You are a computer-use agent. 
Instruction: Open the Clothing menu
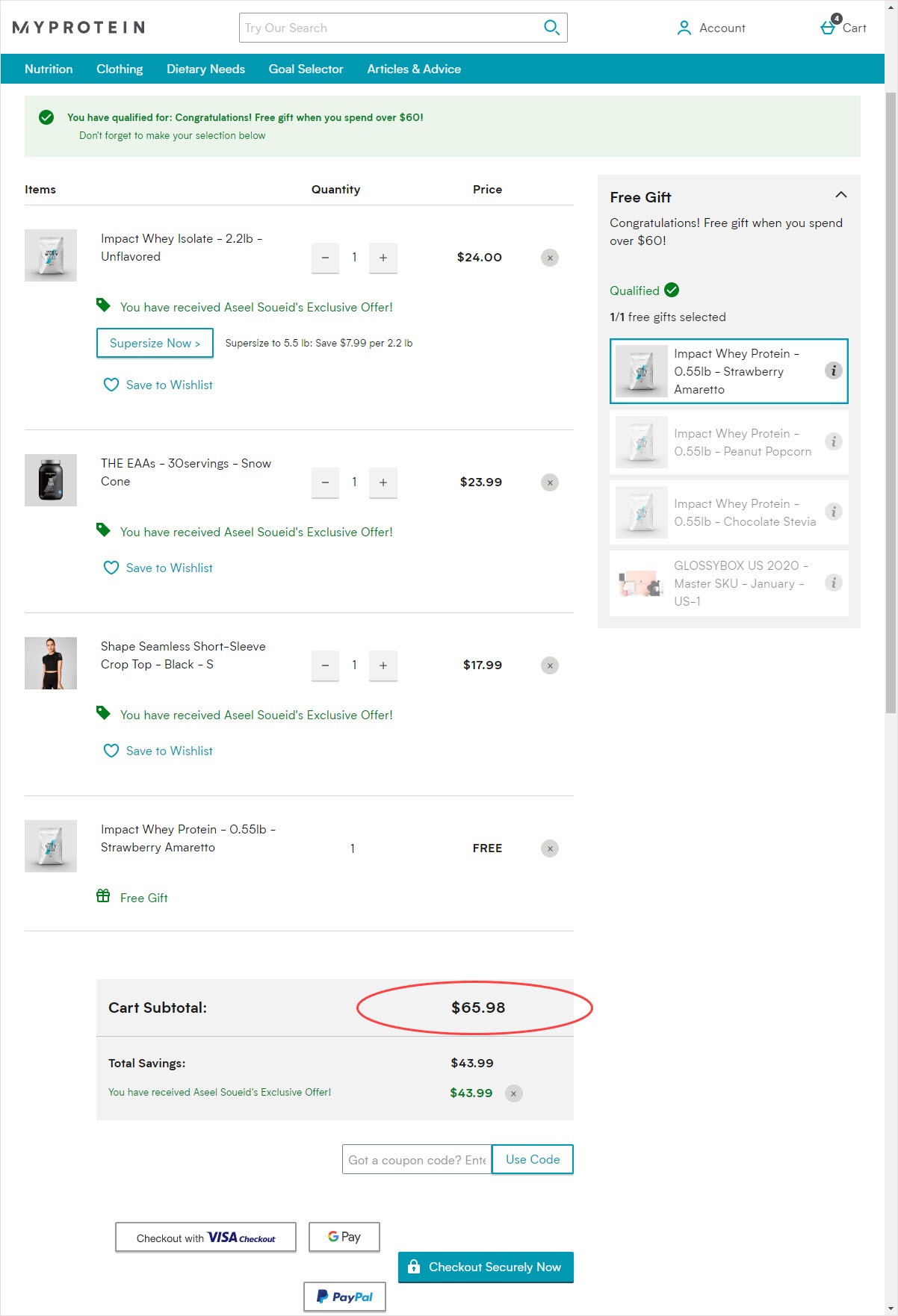[120, 69]
